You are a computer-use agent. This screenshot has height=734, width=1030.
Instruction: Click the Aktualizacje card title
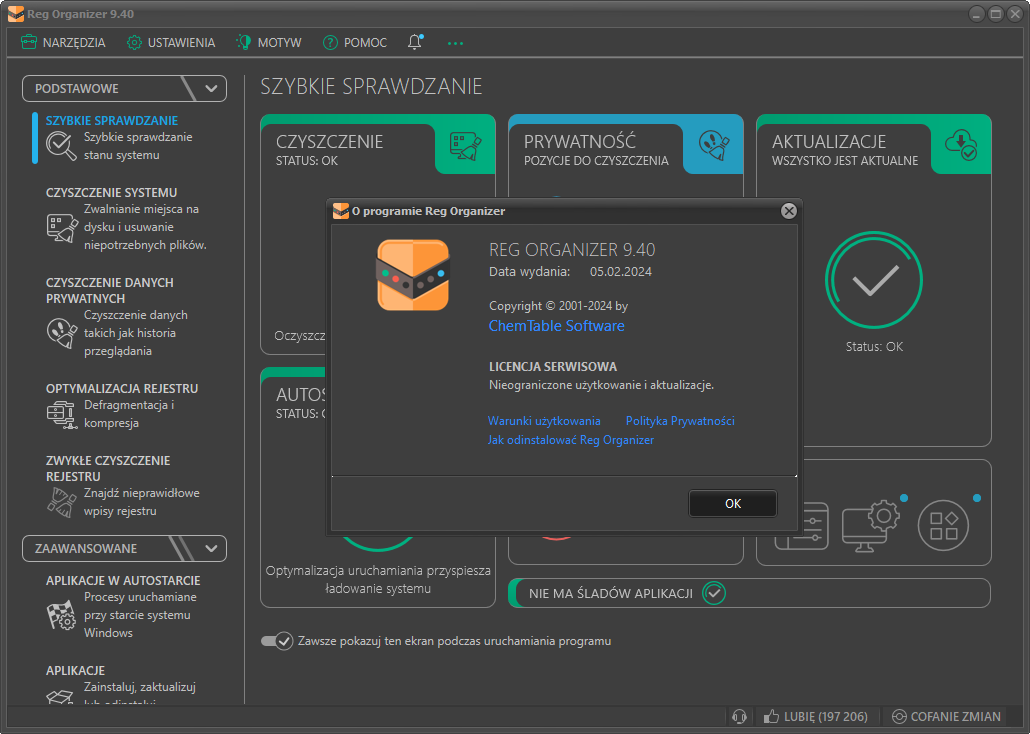click(x=828, y=141)
